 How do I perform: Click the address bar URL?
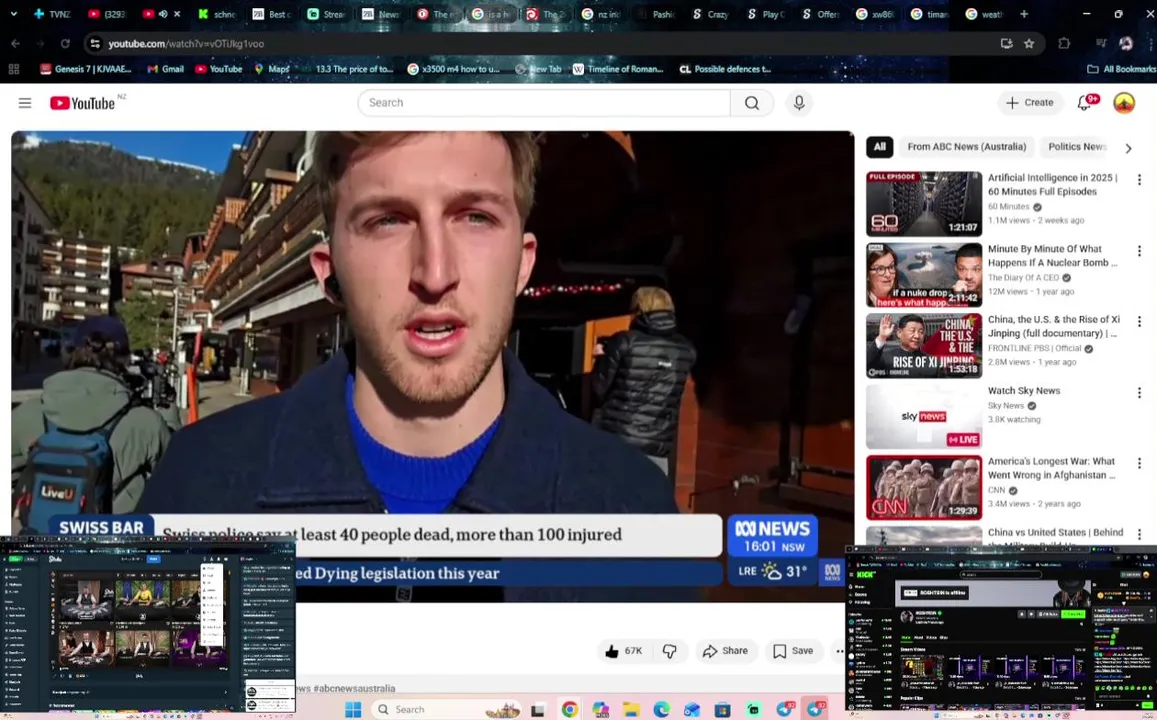pyautogui.click(x=186, y=44)
